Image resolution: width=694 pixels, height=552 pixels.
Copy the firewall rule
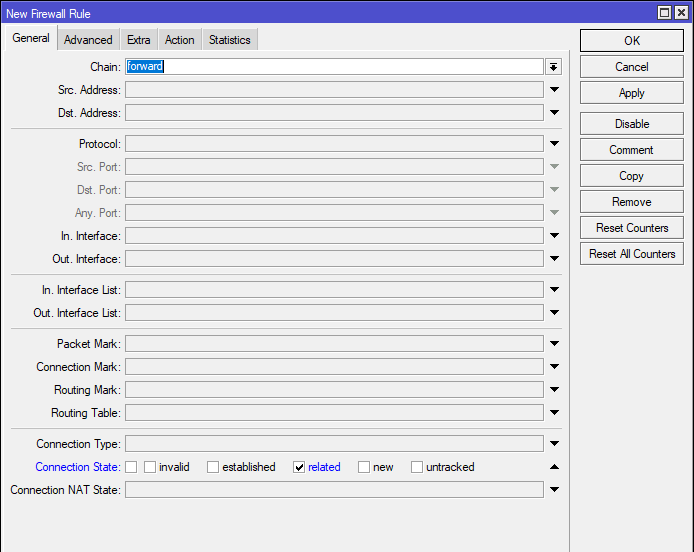click(632, 176)
